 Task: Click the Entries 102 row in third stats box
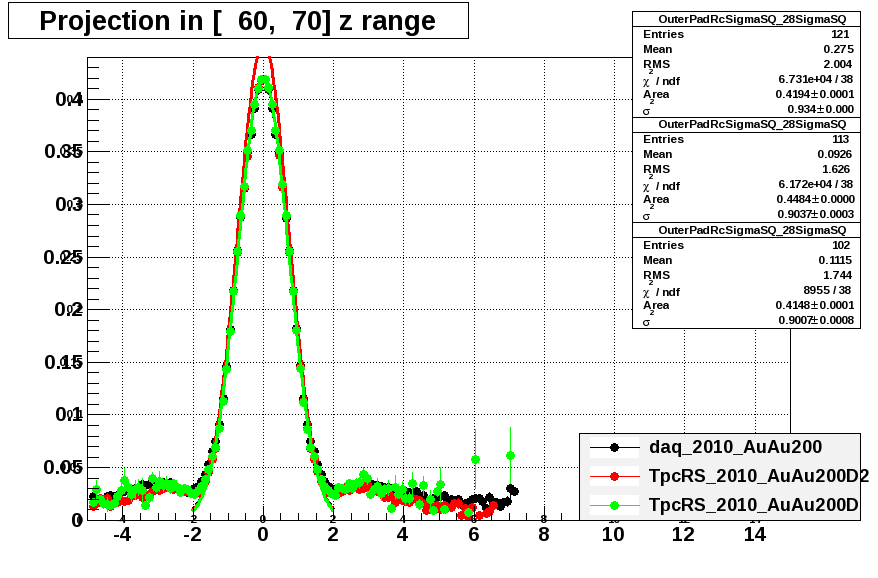click(x=746, y=245)
